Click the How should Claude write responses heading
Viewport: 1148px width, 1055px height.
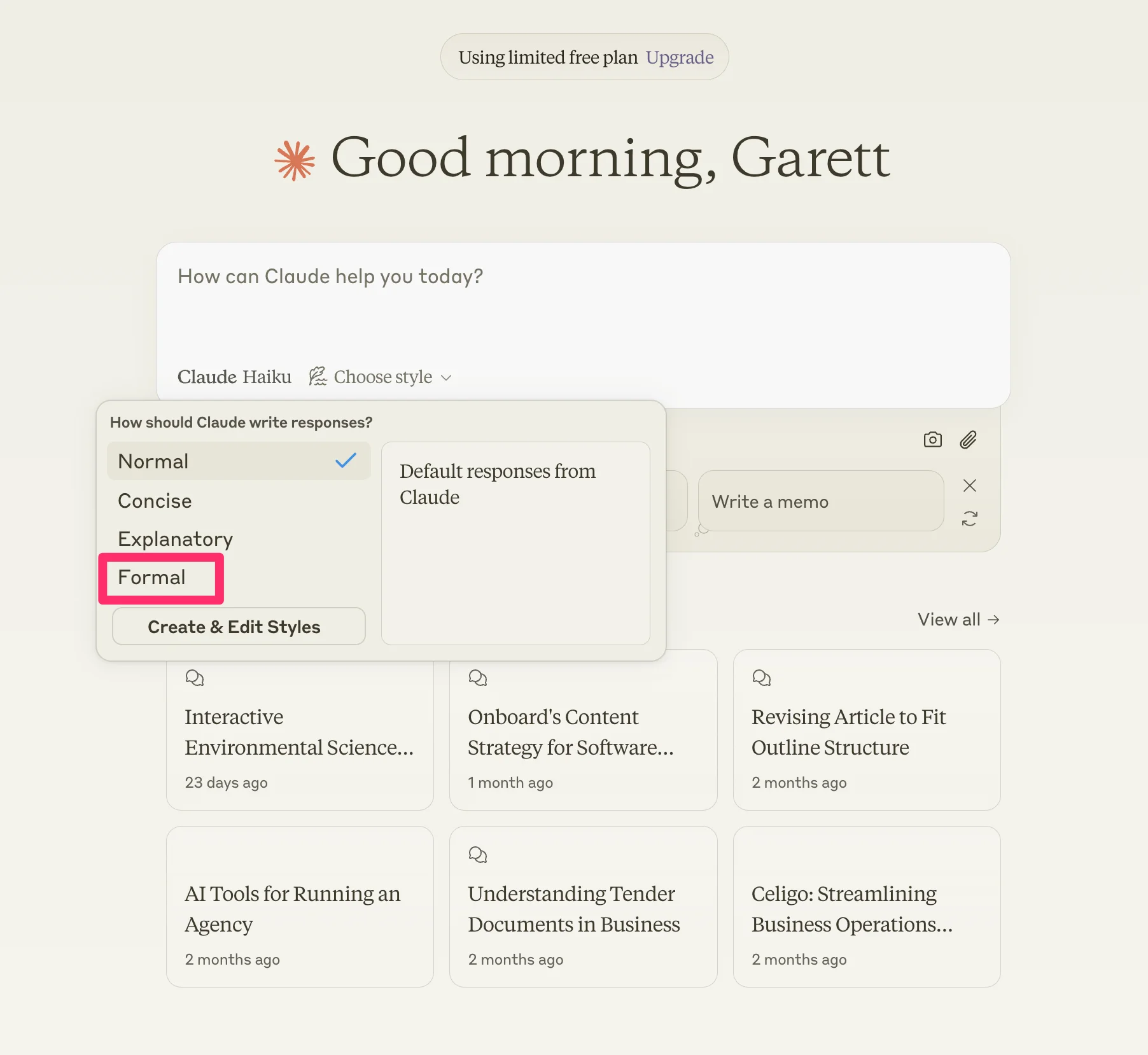point(241,423)
